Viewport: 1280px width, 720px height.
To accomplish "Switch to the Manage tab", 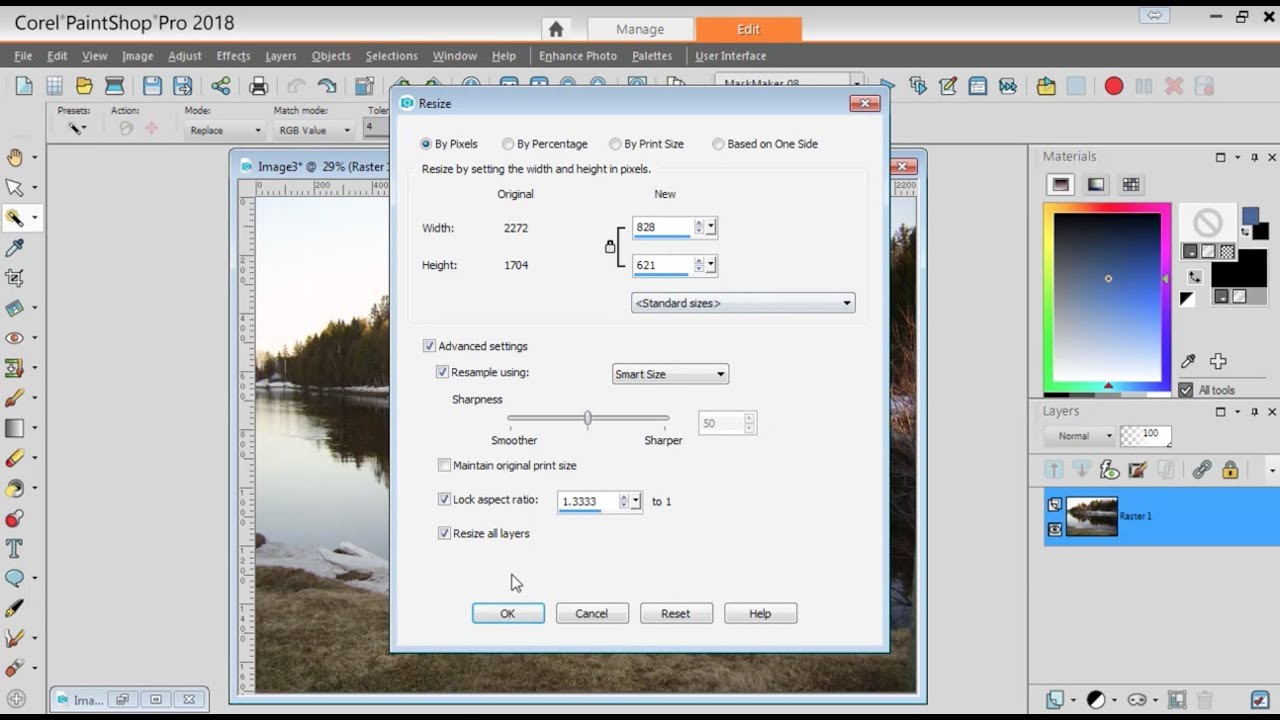I will click(640, 29).
